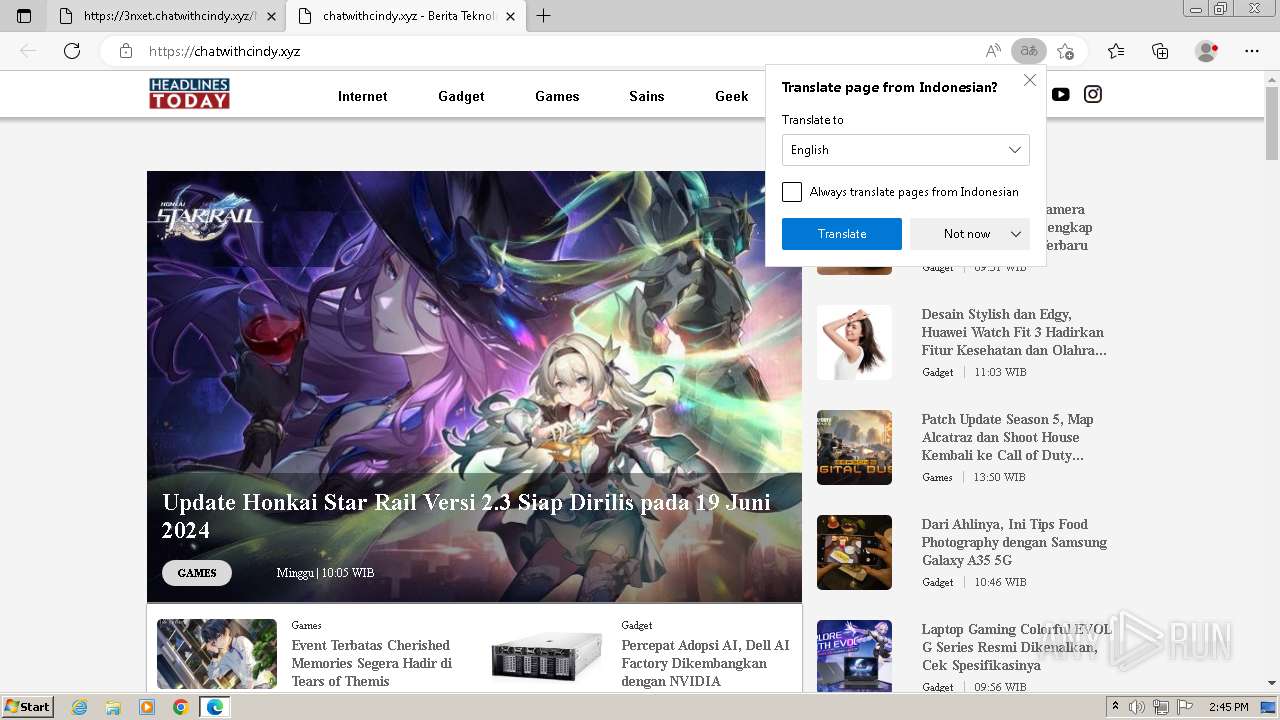Open the Geek menu item

pyautogui.click(x=731, y=96)
